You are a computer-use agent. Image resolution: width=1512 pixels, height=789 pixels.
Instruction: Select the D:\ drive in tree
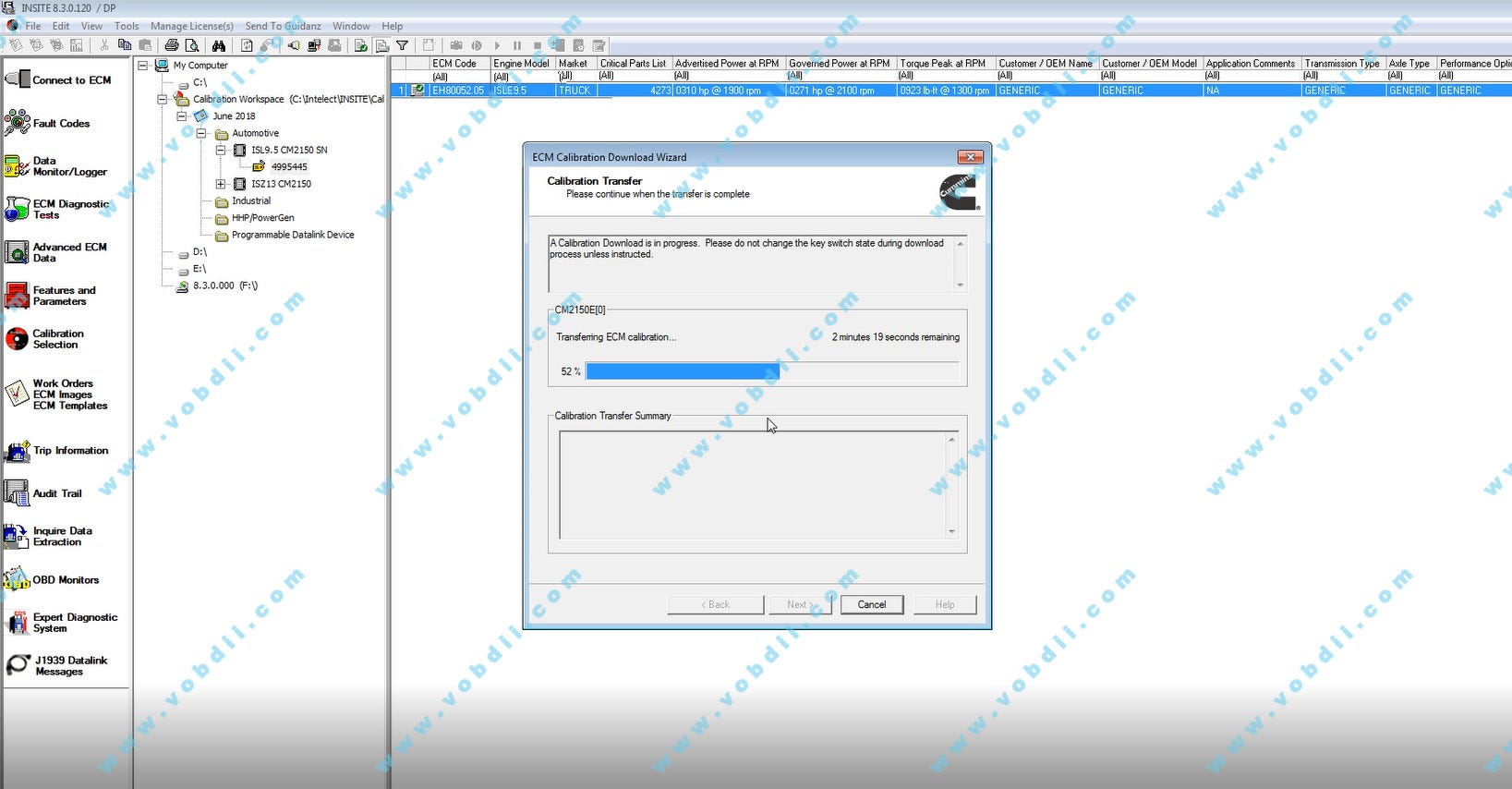[200, 252]
